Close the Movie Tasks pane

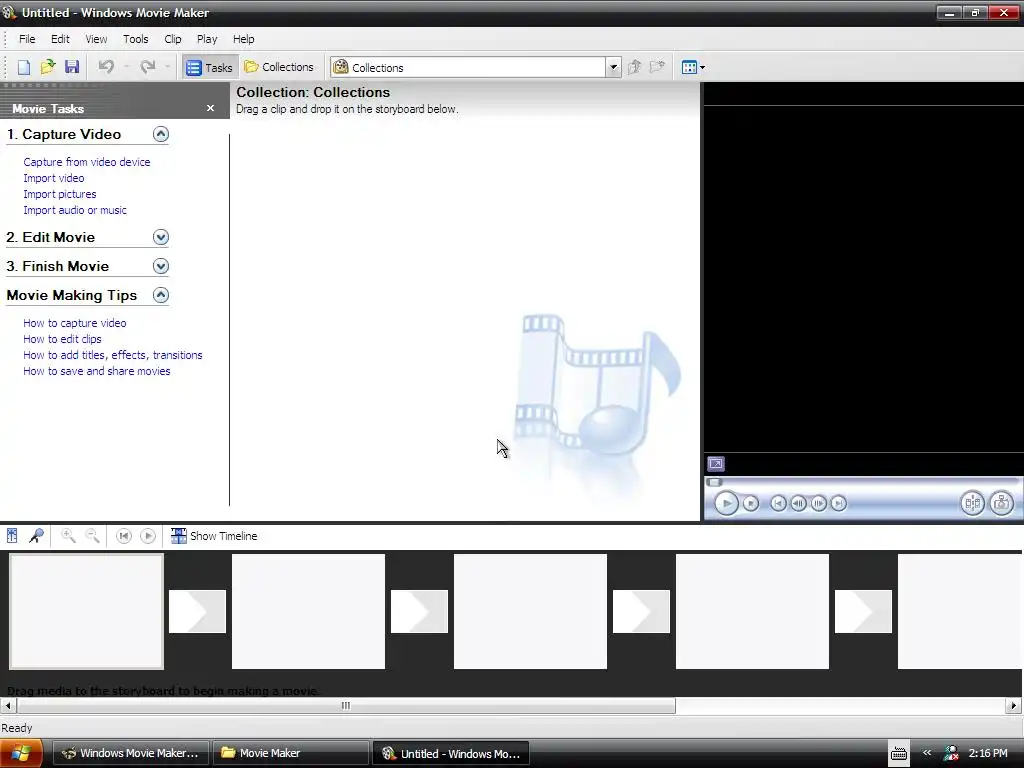tap(210, 108)
